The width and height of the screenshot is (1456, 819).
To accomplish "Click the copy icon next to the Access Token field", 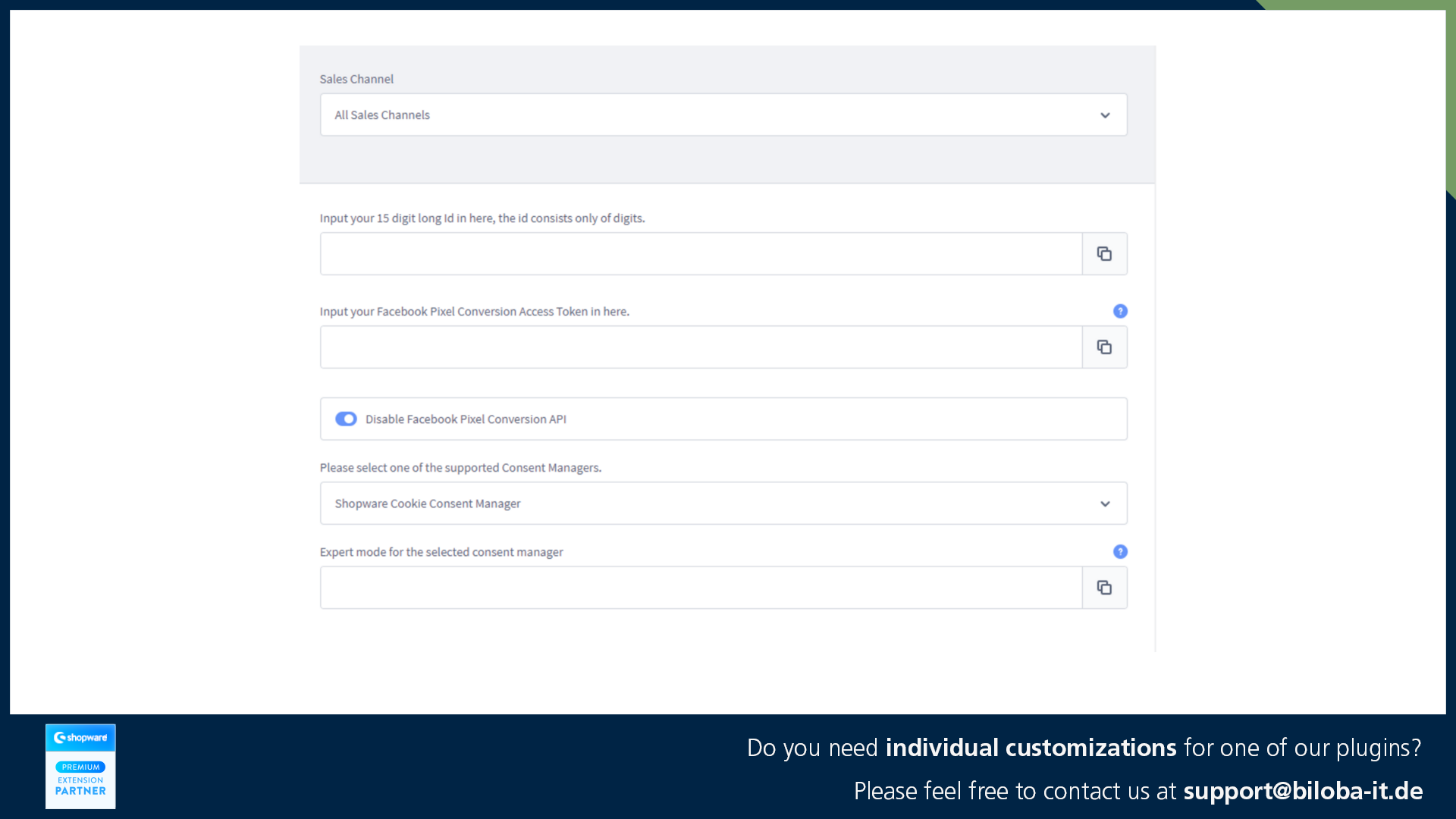I will tap(1104, 347).
